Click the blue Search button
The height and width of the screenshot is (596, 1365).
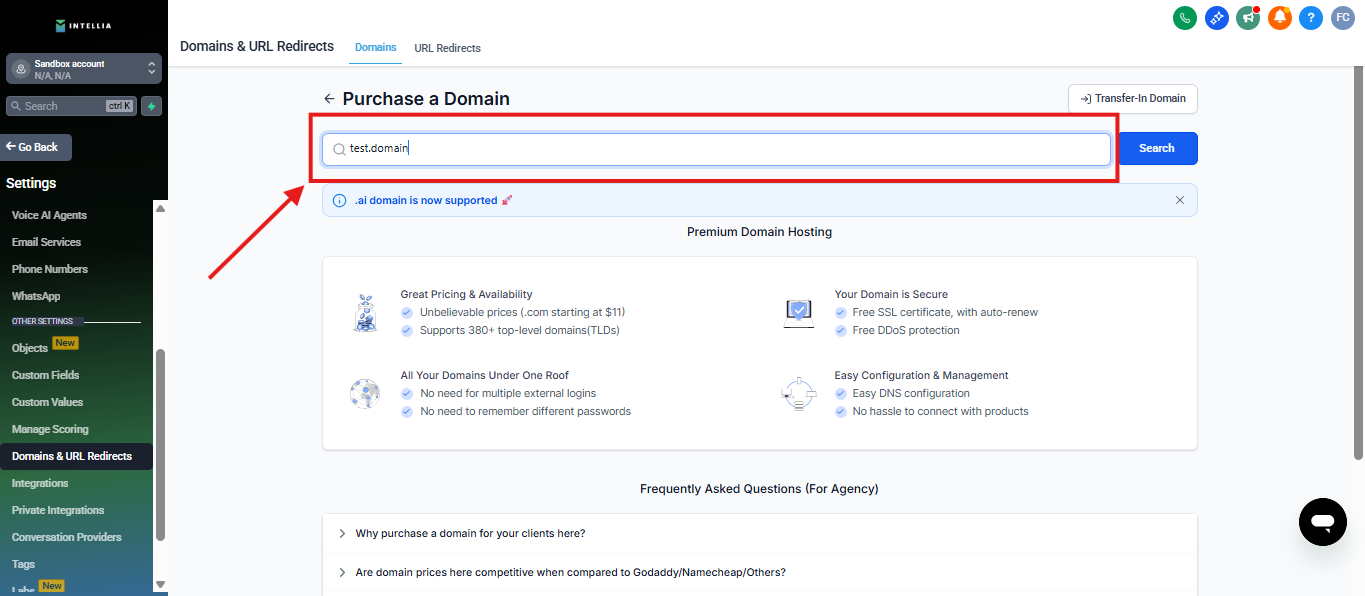[x=1156, y=148]
